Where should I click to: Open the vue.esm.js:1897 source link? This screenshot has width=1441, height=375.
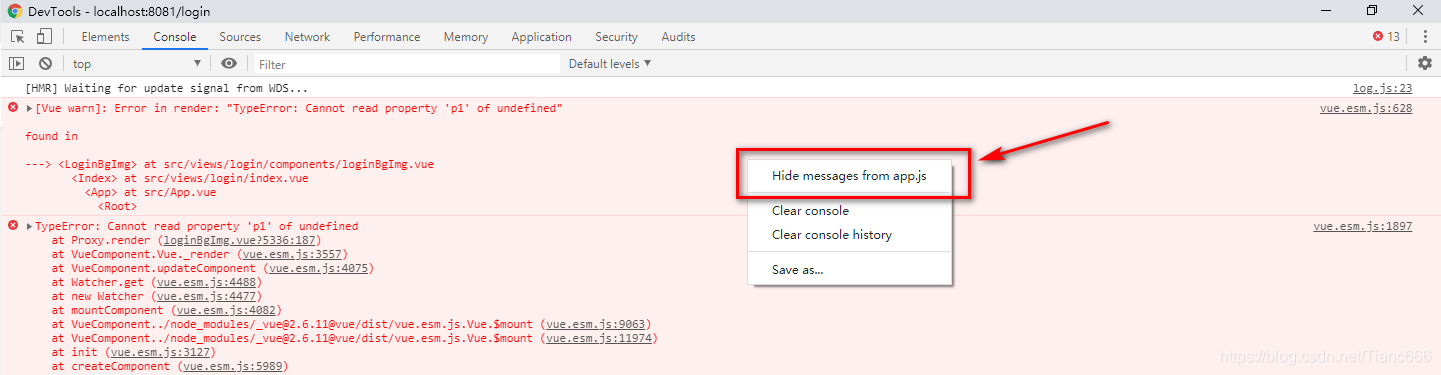click(1363, 226)
